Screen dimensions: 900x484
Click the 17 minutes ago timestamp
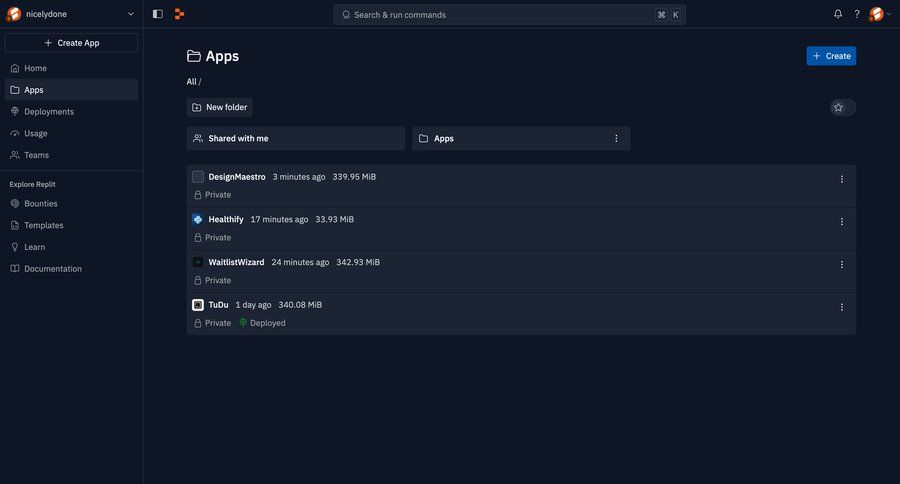[280, 219]
